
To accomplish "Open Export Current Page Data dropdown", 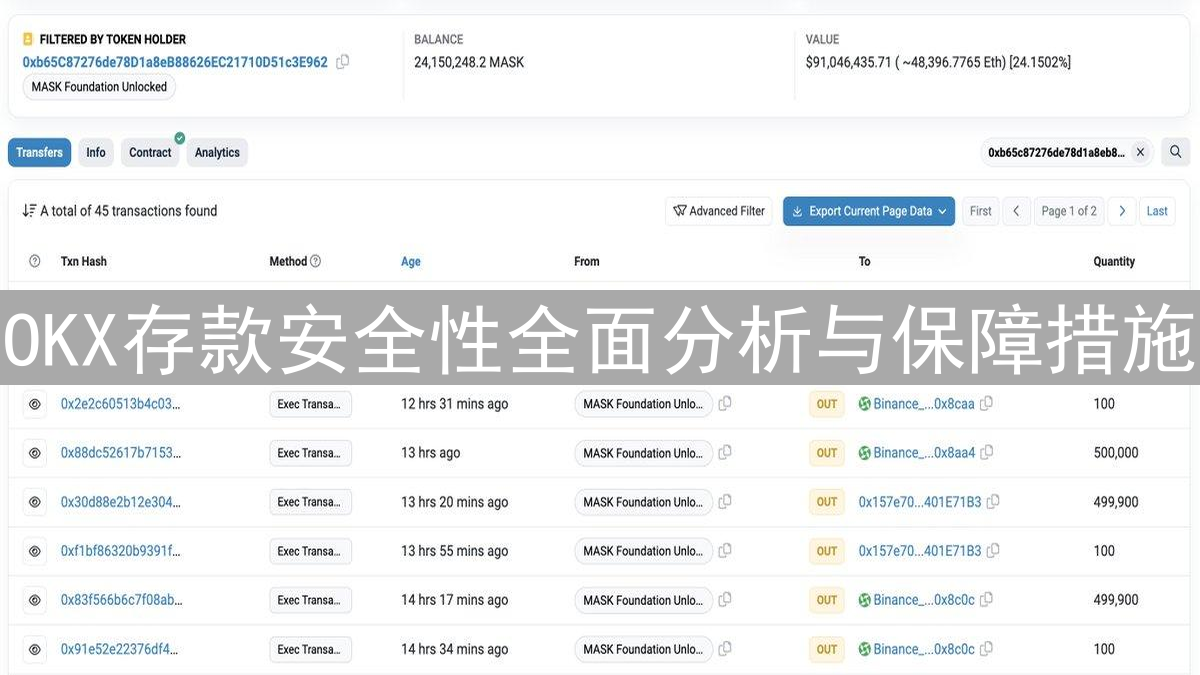I will pos(869,211).
